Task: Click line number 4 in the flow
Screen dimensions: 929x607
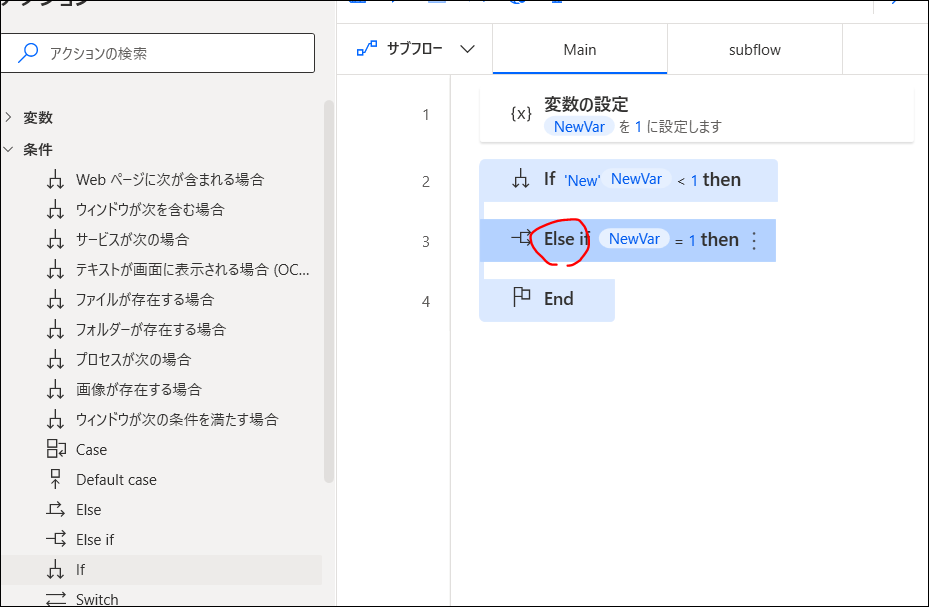Action: [x=425, y=302]
